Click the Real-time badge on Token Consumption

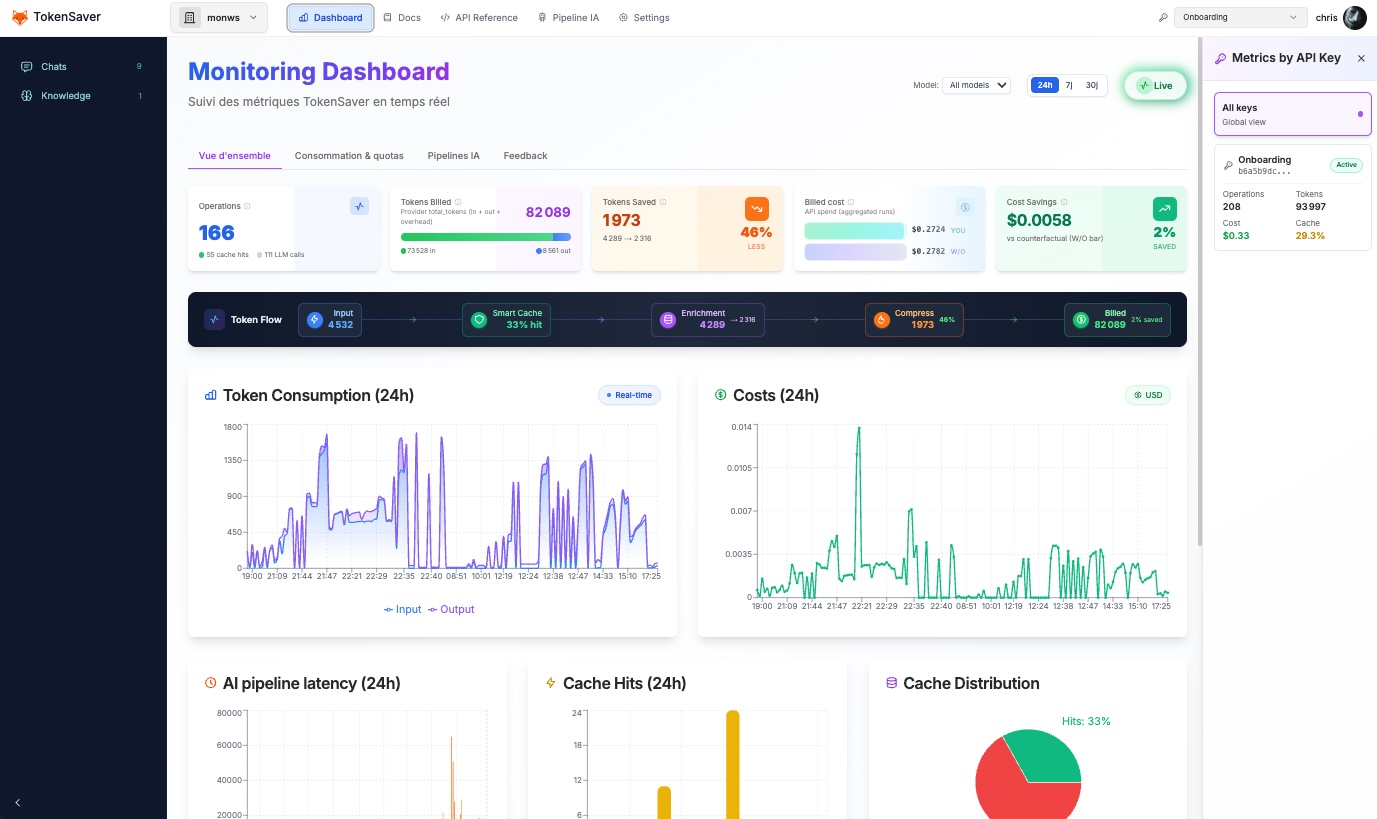coord(629,395)
